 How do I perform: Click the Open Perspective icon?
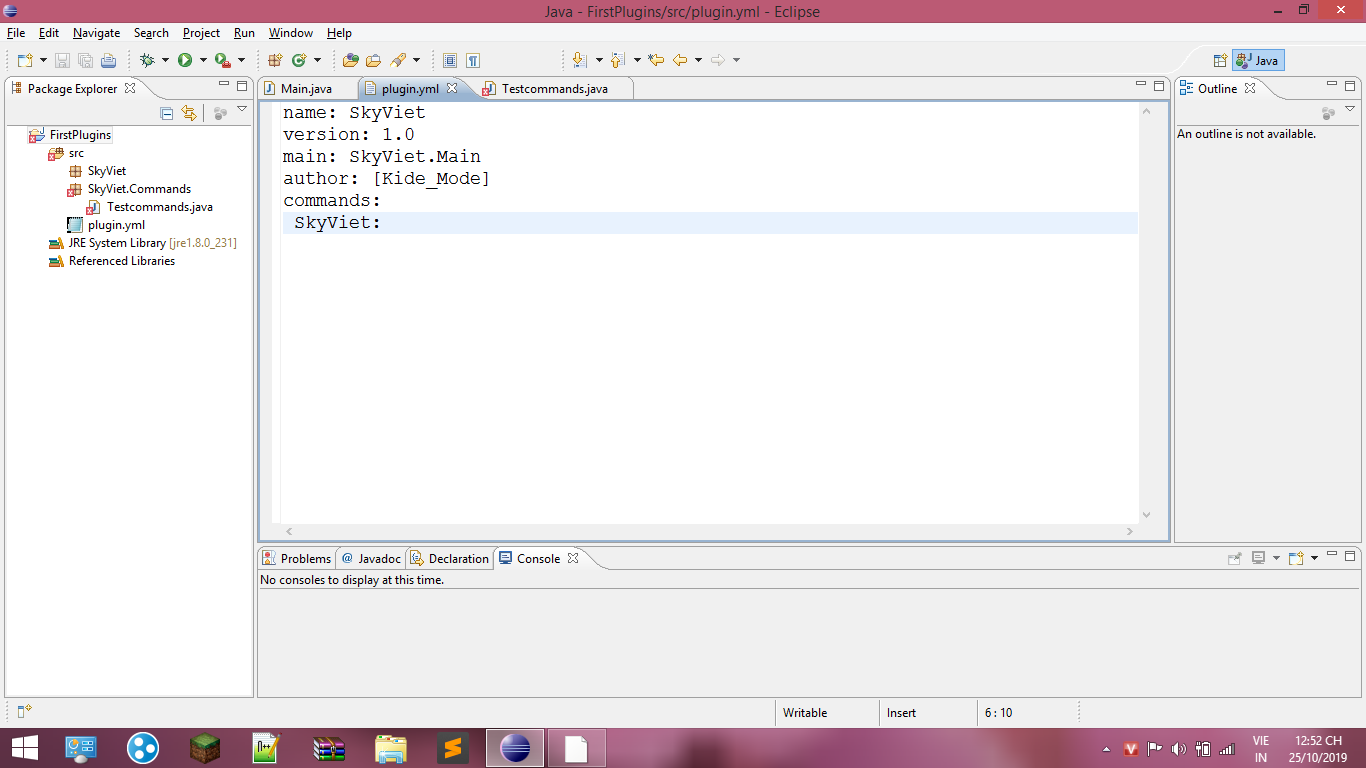tap(1220, 60)
